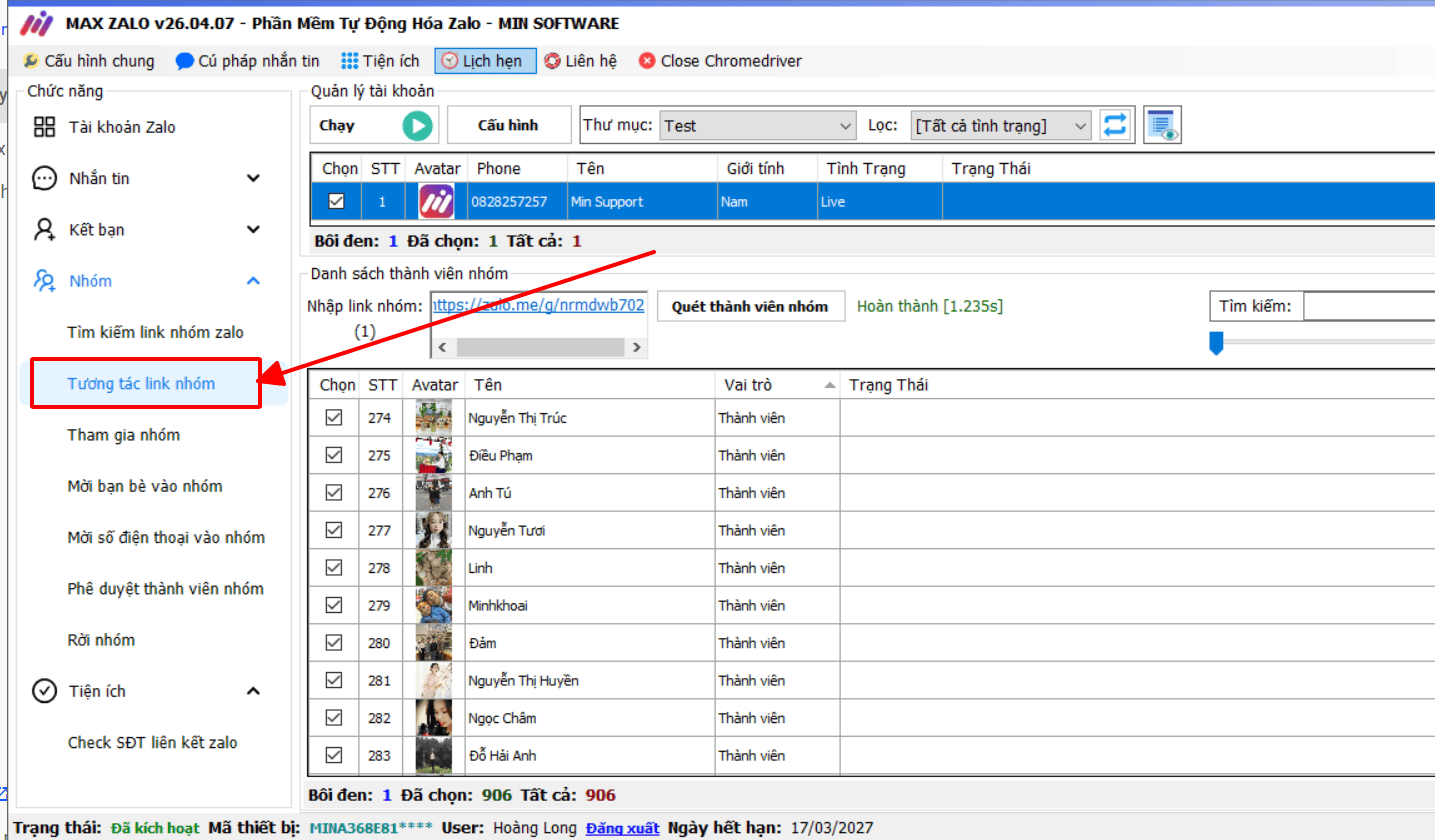The height and width of the screenshot is (840, 1435).
Task: Click the avatar of Ngọc Châm
Action: tap(433, 718)
